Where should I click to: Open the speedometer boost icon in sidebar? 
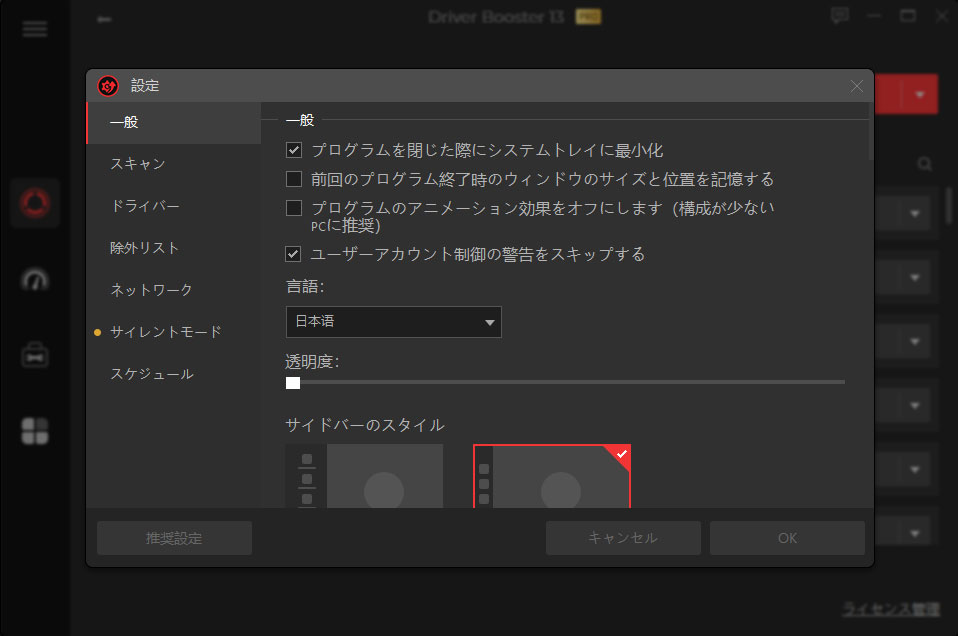click(35, 280)
